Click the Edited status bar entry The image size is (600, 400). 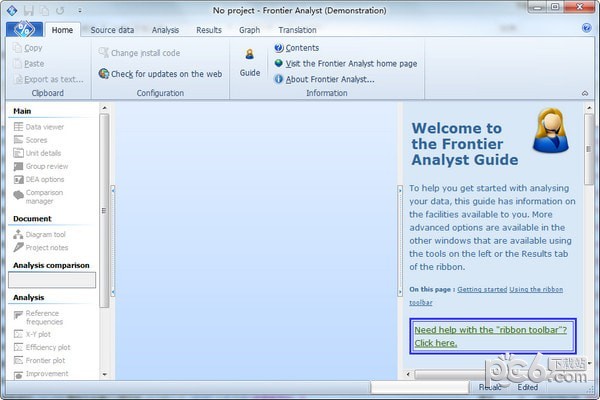tap(527, 387)
